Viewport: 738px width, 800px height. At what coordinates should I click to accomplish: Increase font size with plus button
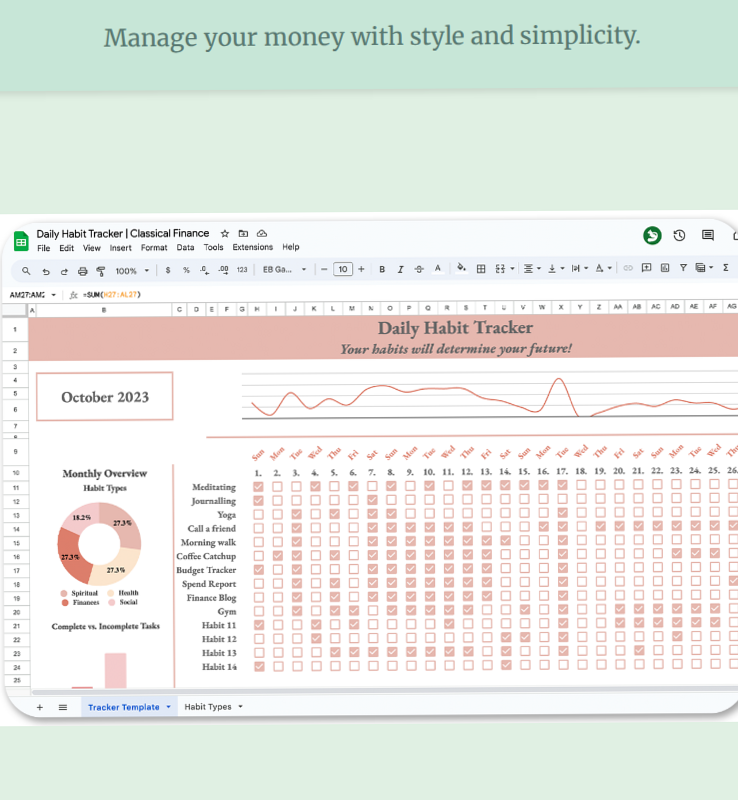pos(361,269)
